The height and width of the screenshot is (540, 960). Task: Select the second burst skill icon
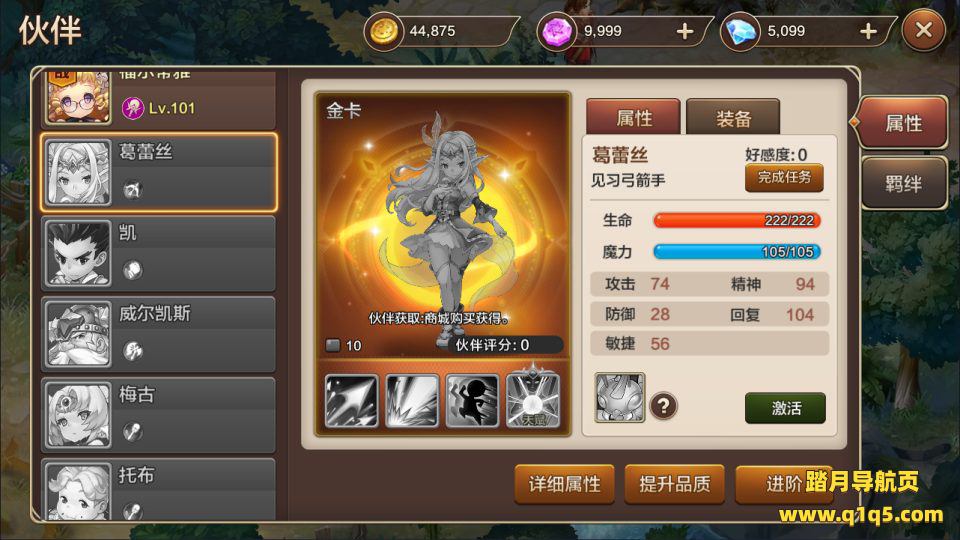click(x=412, y=400)
